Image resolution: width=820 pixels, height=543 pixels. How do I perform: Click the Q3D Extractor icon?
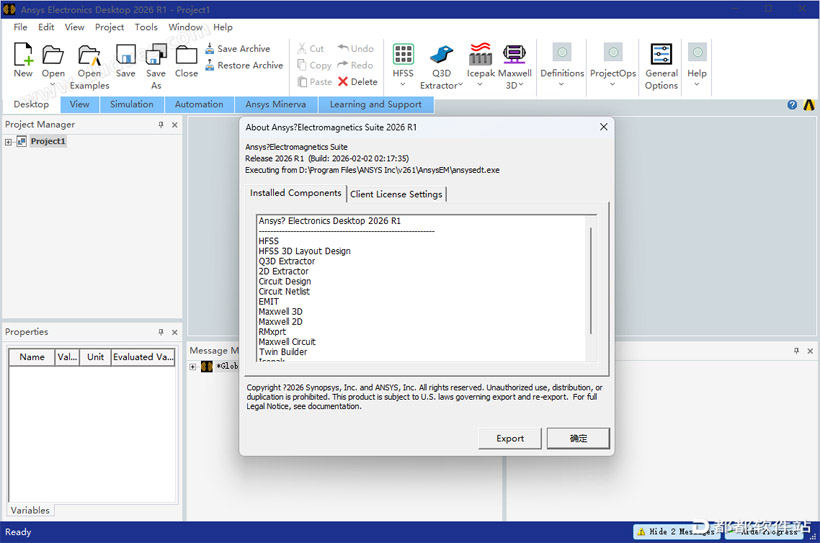(x=441, y=54)
